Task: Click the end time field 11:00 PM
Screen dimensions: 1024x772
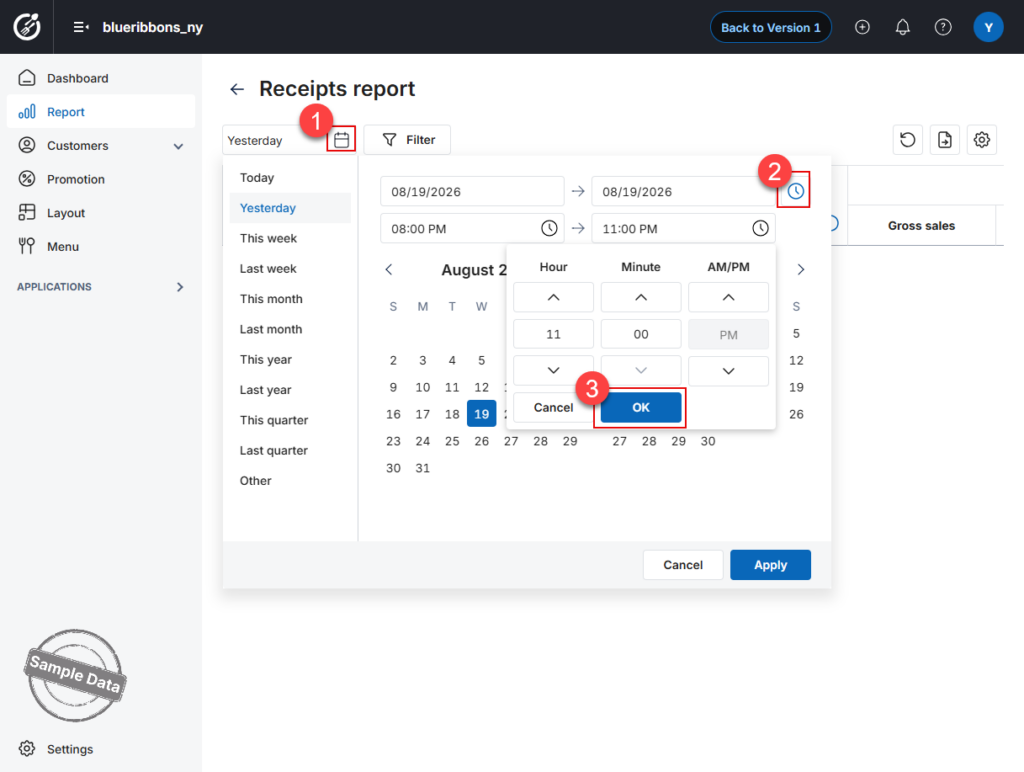Action: [683, 229]
